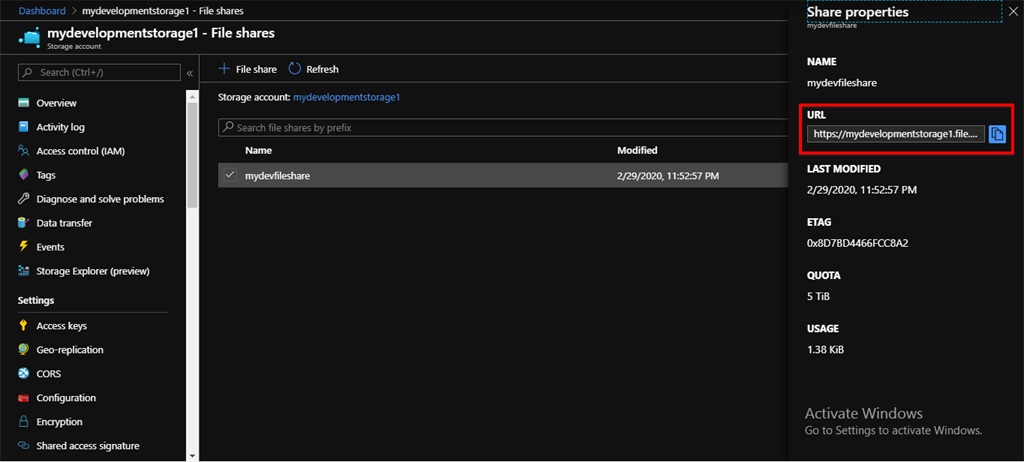Click sidebar scrollbar down arrow

pyautogui.click(x=192, y=455)
